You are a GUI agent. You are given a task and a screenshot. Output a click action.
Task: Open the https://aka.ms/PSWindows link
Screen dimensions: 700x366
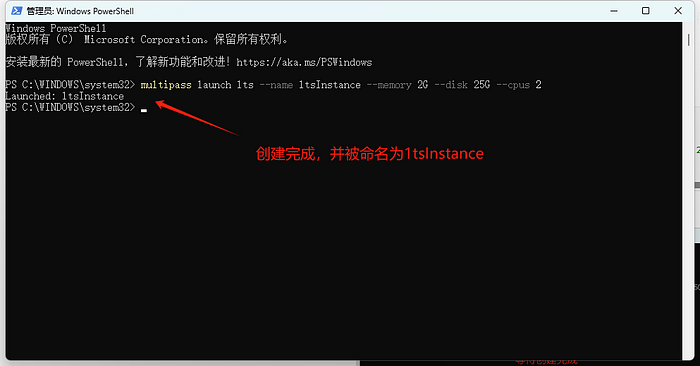point(304,62)
